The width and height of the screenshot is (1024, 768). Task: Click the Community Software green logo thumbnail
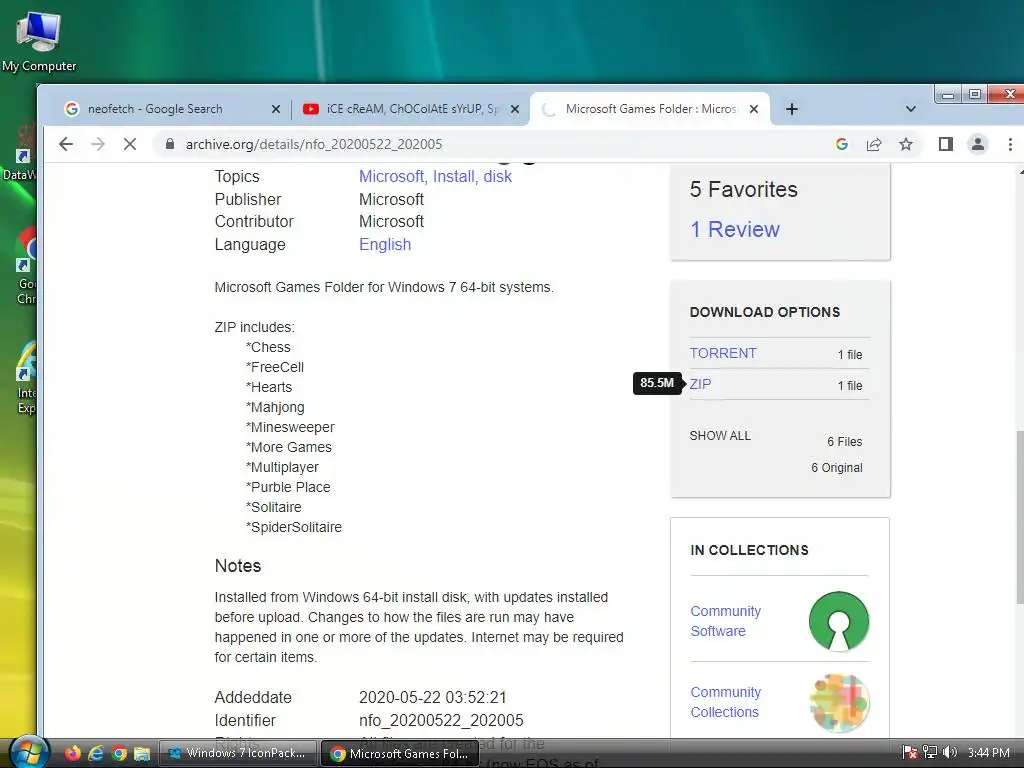point(839,621)
